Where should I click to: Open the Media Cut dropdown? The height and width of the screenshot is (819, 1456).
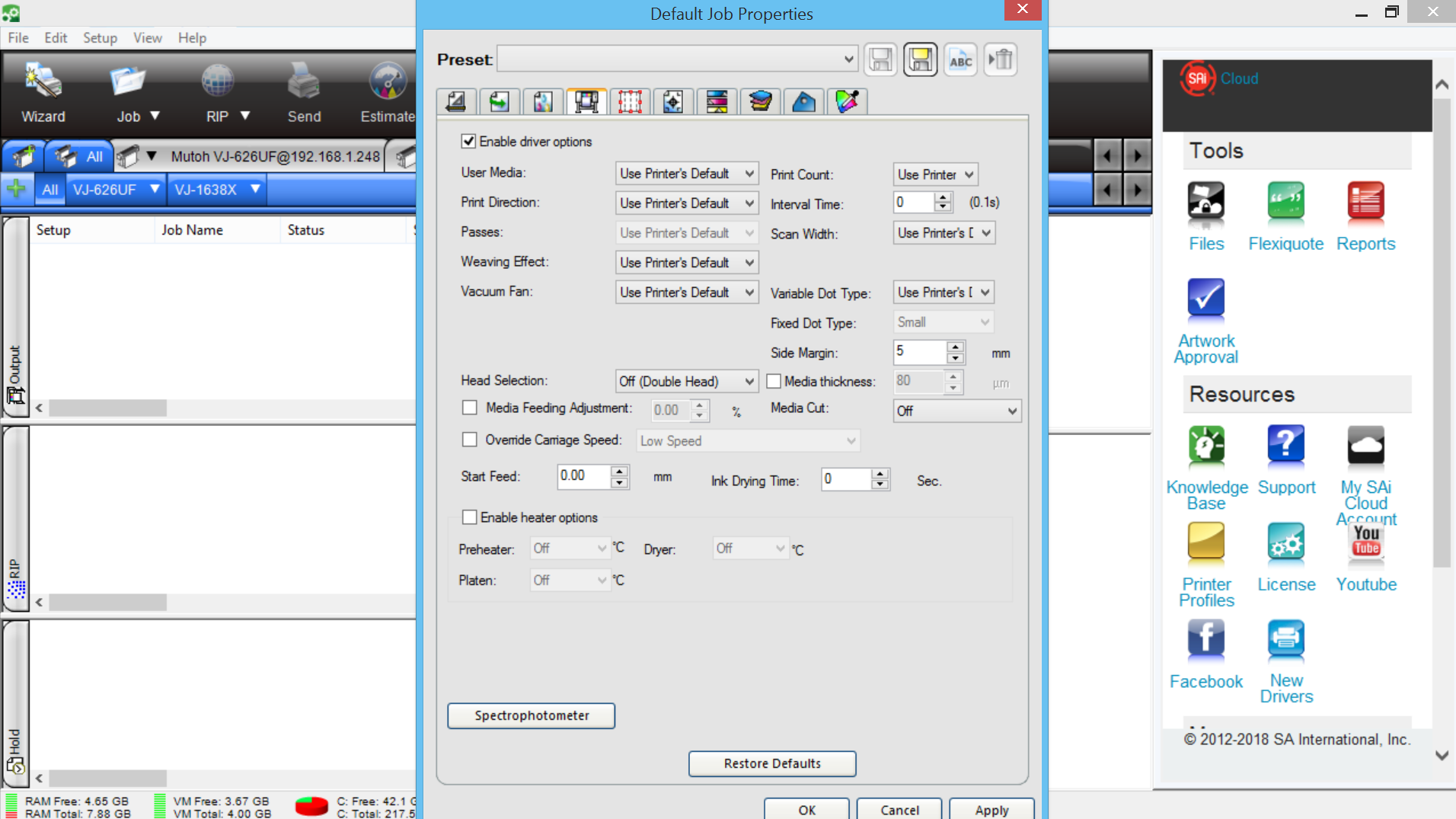[x=957, y=411]
